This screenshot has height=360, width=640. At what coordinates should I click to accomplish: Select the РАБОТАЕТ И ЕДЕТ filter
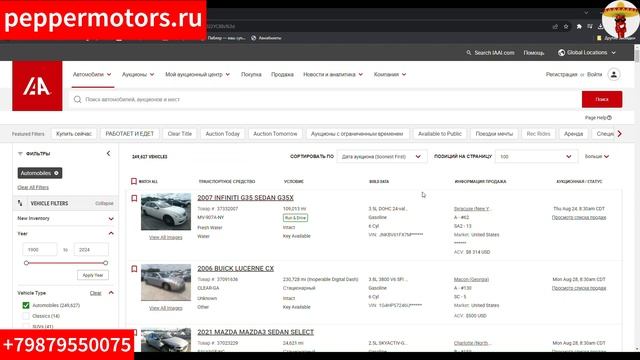pos(129,134)
